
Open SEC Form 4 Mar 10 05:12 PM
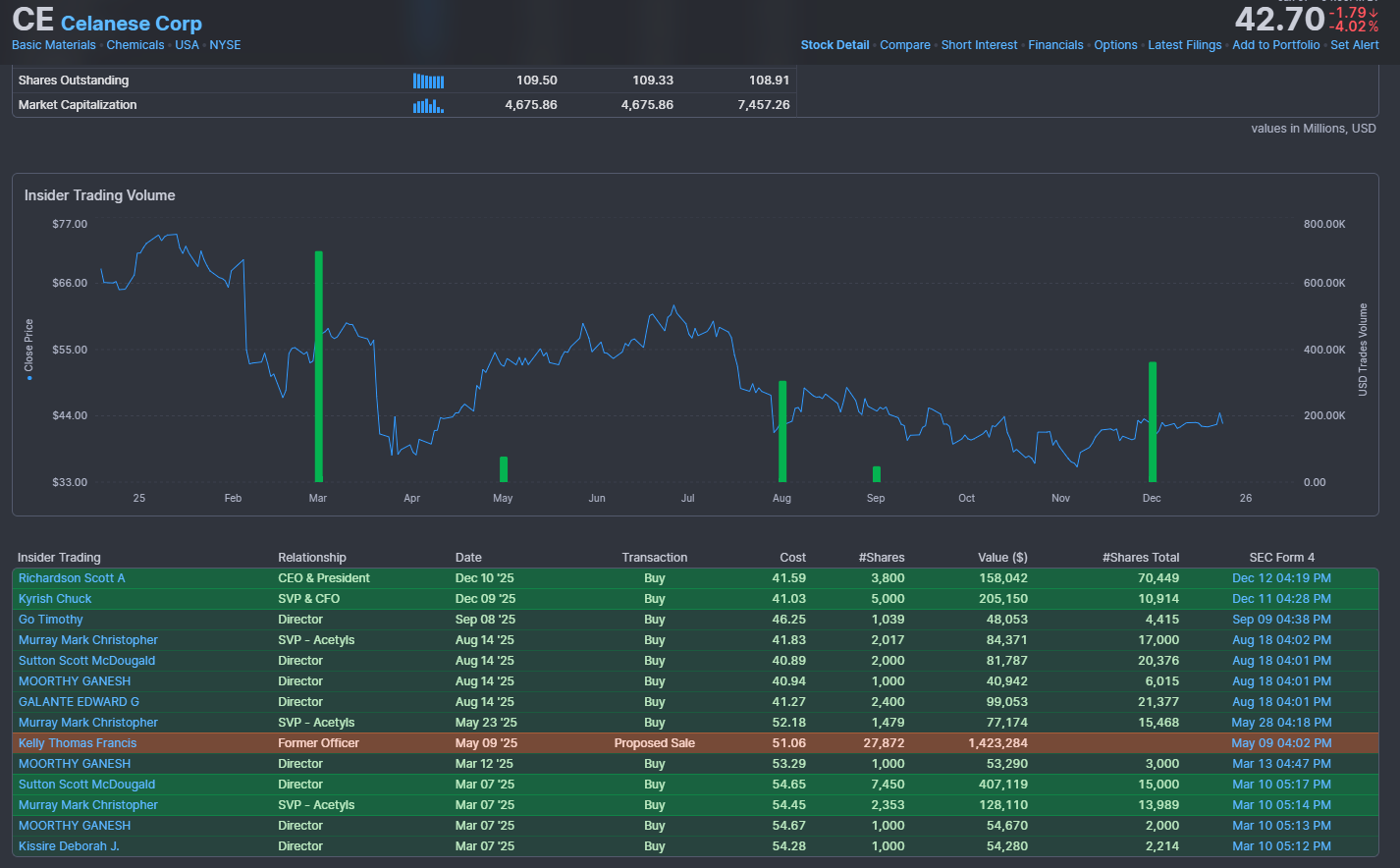click(1281, 846)
